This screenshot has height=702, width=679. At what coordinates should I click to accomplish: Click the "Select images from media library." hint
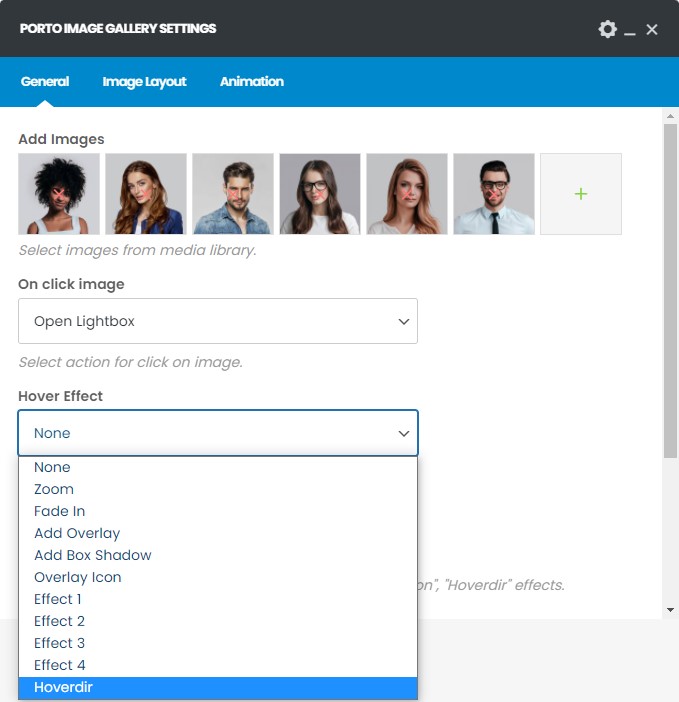tap(137, 250)
